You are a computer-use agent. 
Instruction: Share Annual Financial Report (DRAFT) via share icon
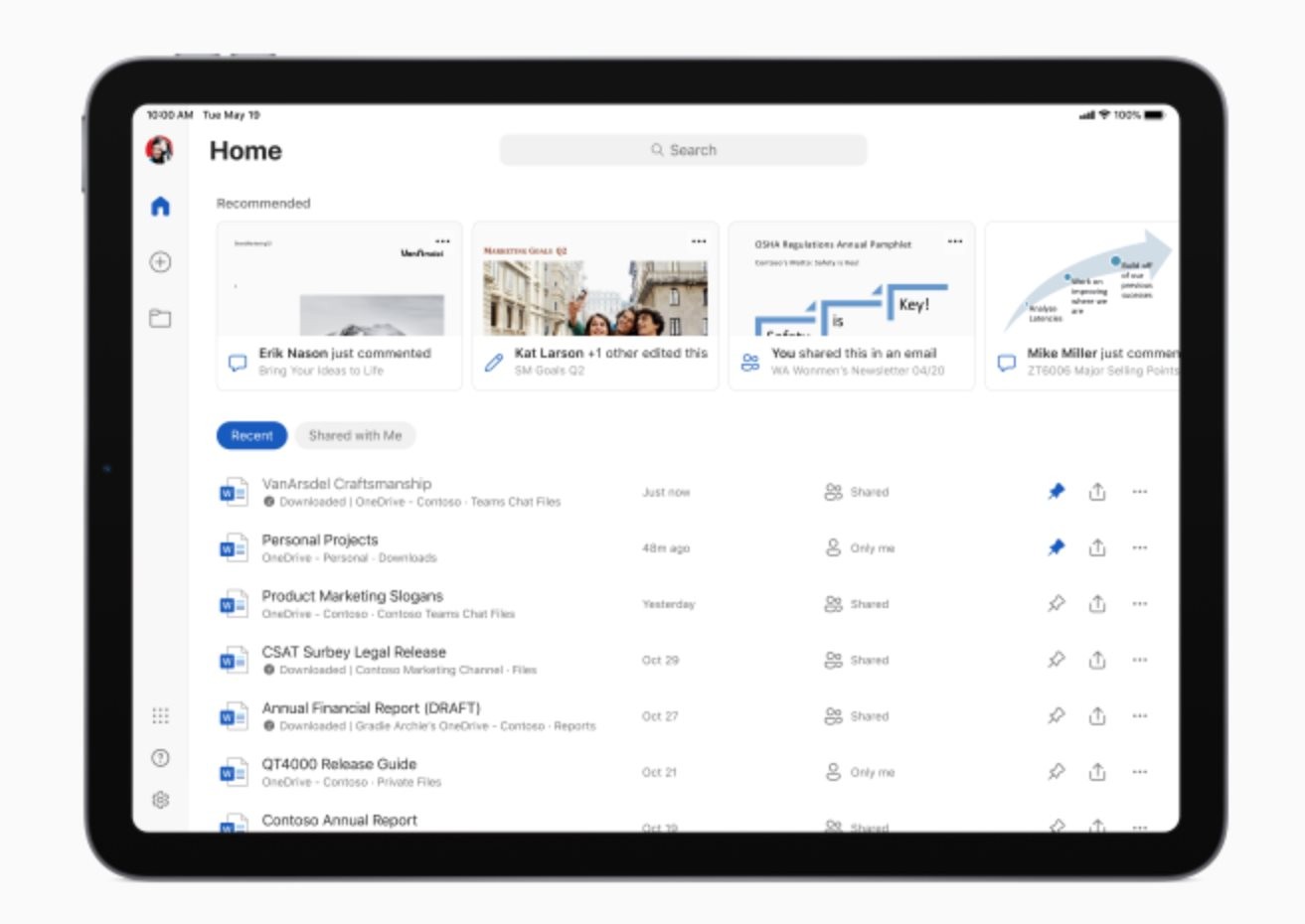pos(1097,715)
